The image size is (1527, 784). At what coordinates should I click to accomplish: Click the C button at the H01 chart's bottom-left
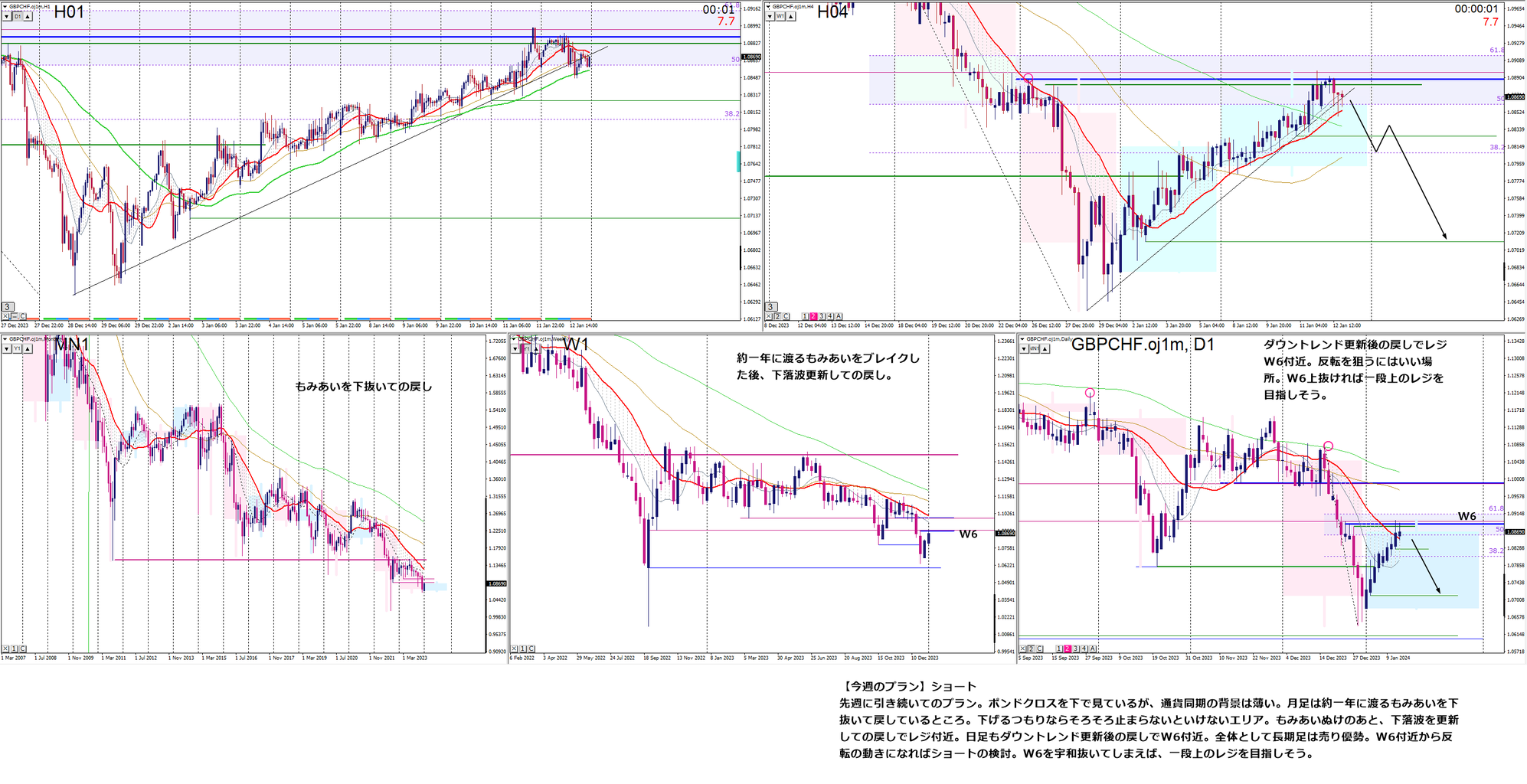(23, 316)
